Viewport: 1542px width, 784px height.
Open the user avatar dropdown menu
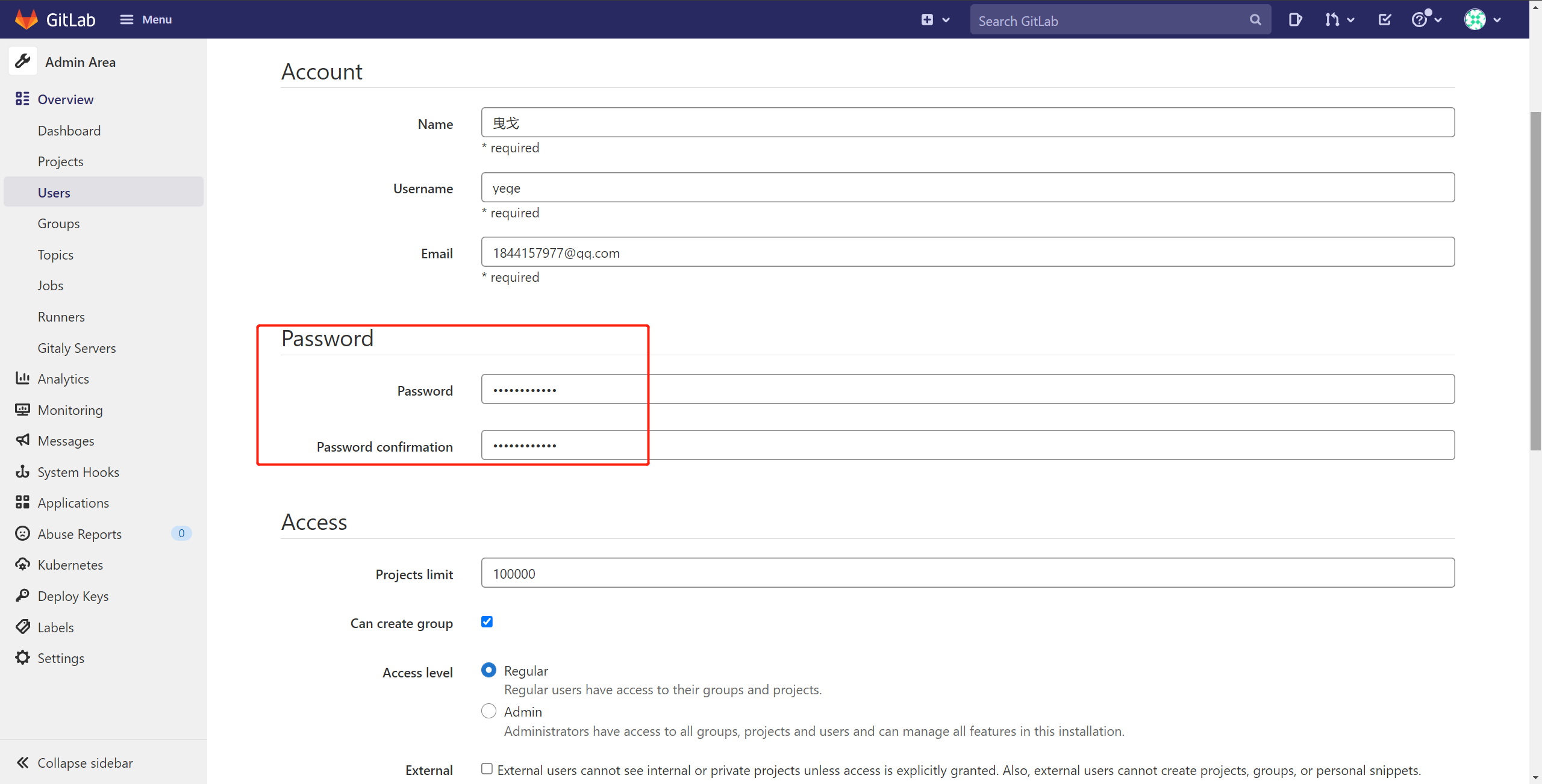1482,20
